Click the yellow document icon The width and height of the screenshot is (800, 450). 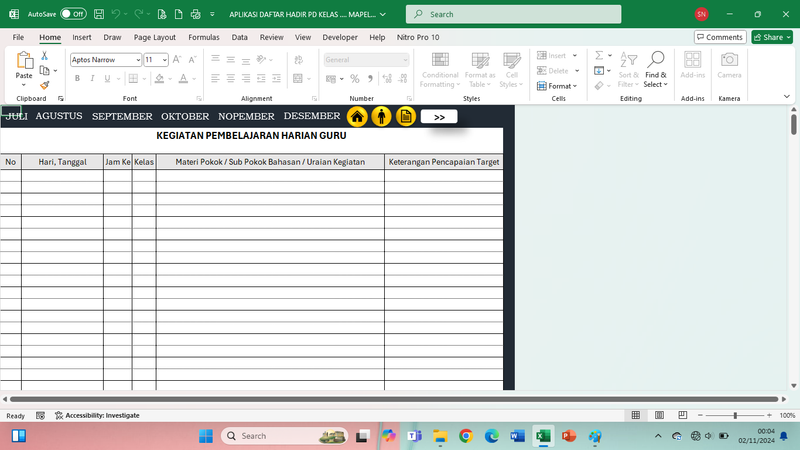(x=406, y=117)
